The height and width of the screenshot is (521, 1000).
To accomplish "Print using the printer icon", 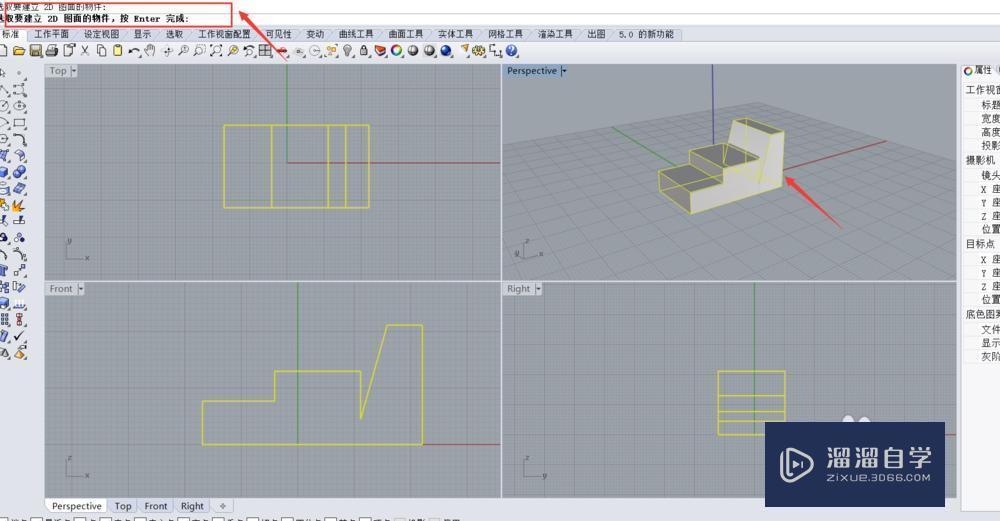I will (x=52, y=50).
